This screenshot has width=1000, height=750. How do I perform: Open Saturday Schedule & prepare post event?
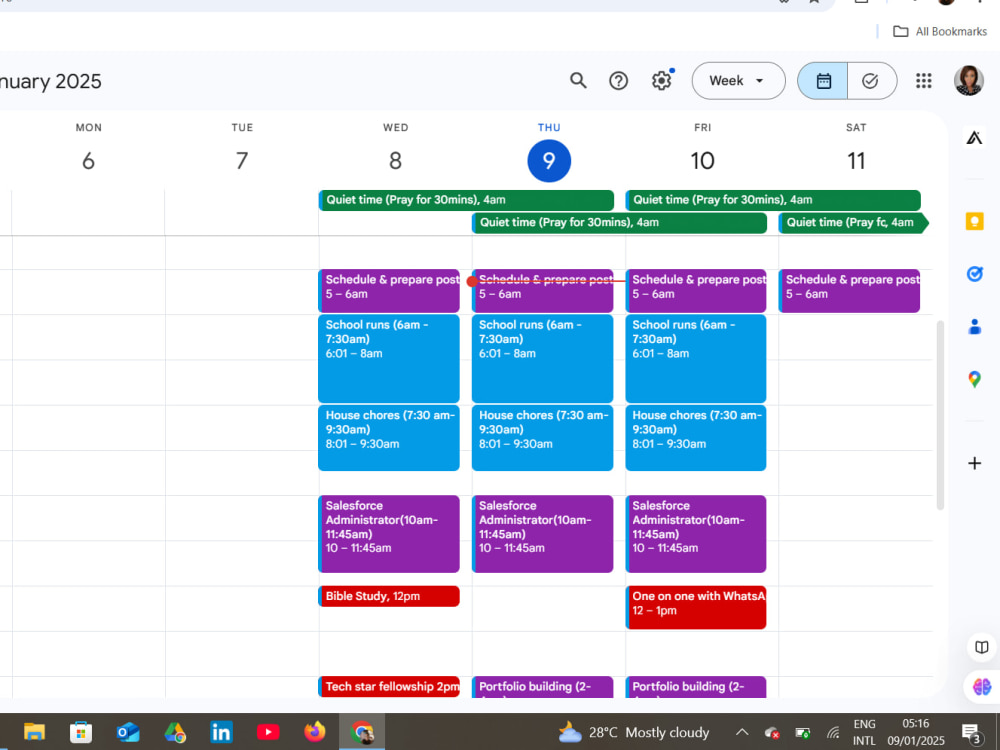pyautogui.click(x=849, y=291)
